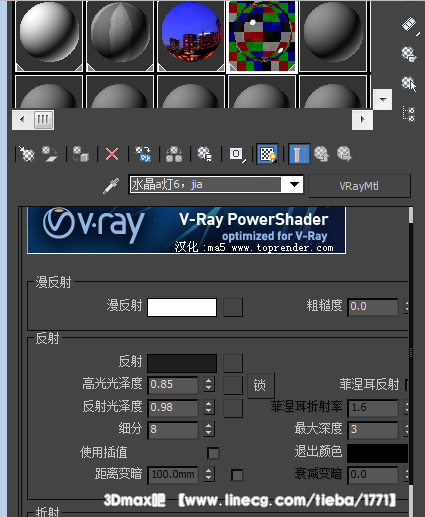This screenshot has height=517, width=425.
Task: Select the fifth dark gray sample slot
Action: coord(333,36)
